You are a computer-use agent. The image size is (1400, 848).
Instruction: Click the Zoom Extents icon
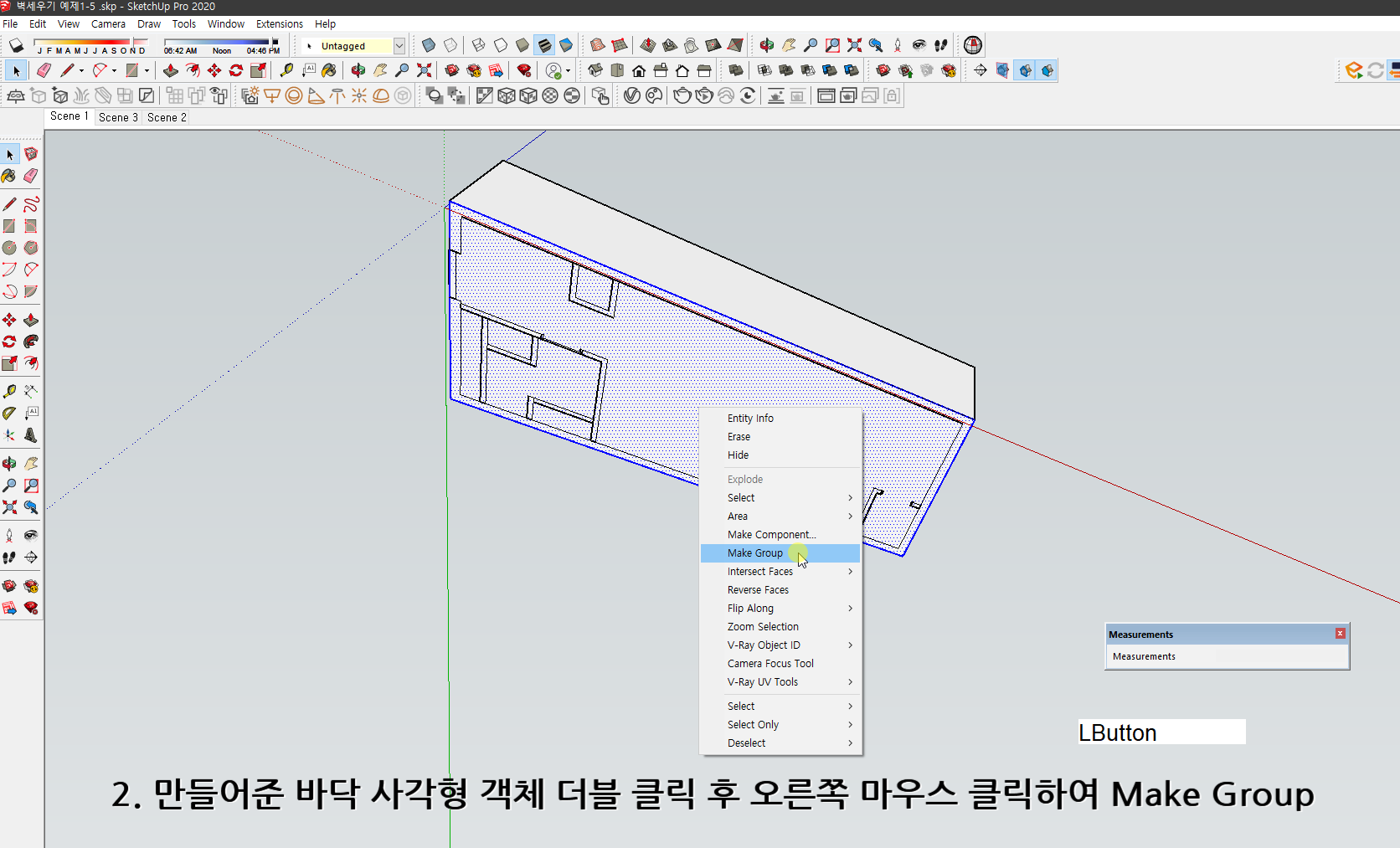click(10, 507)
